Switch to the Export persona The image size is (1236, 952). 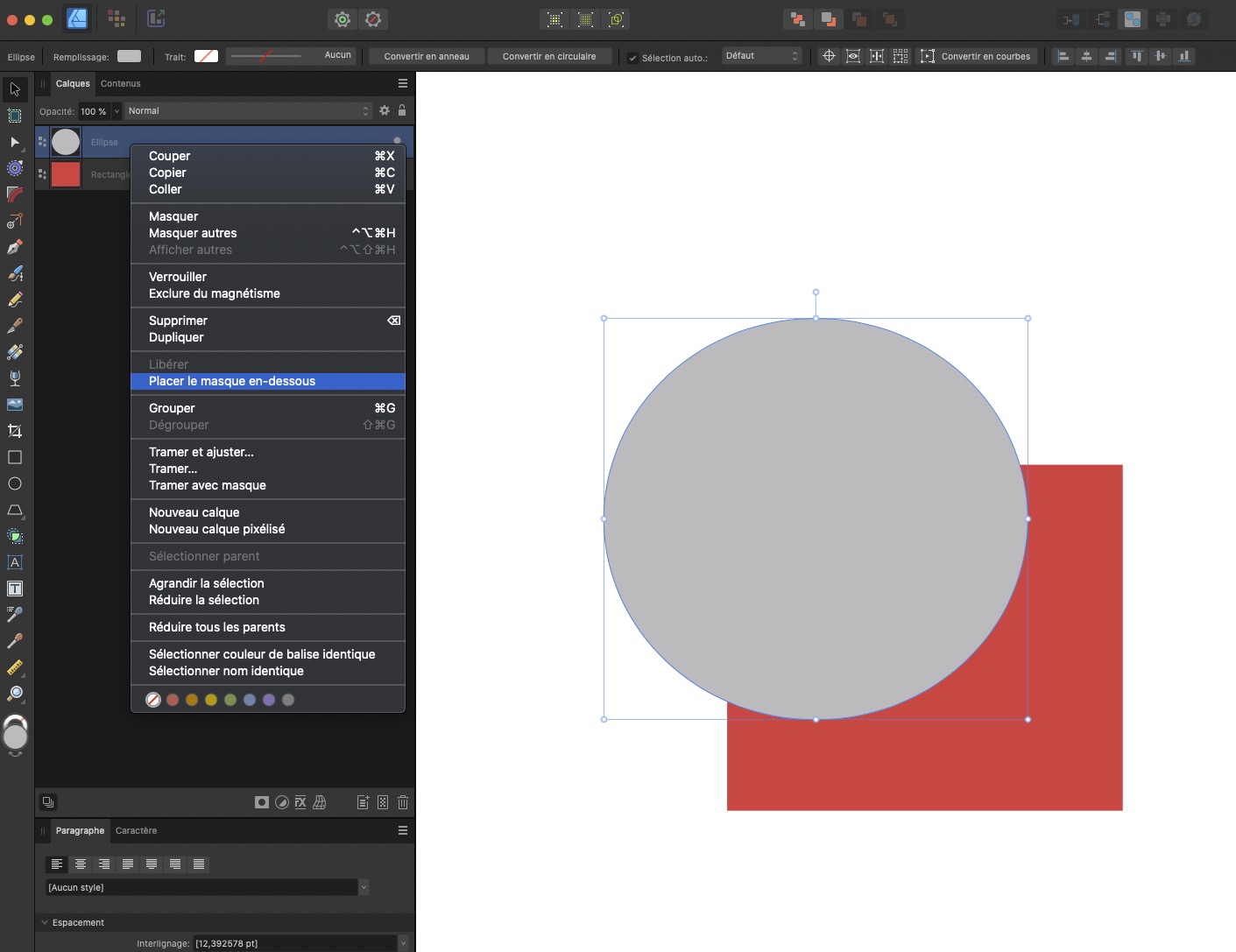pos(156,18)
